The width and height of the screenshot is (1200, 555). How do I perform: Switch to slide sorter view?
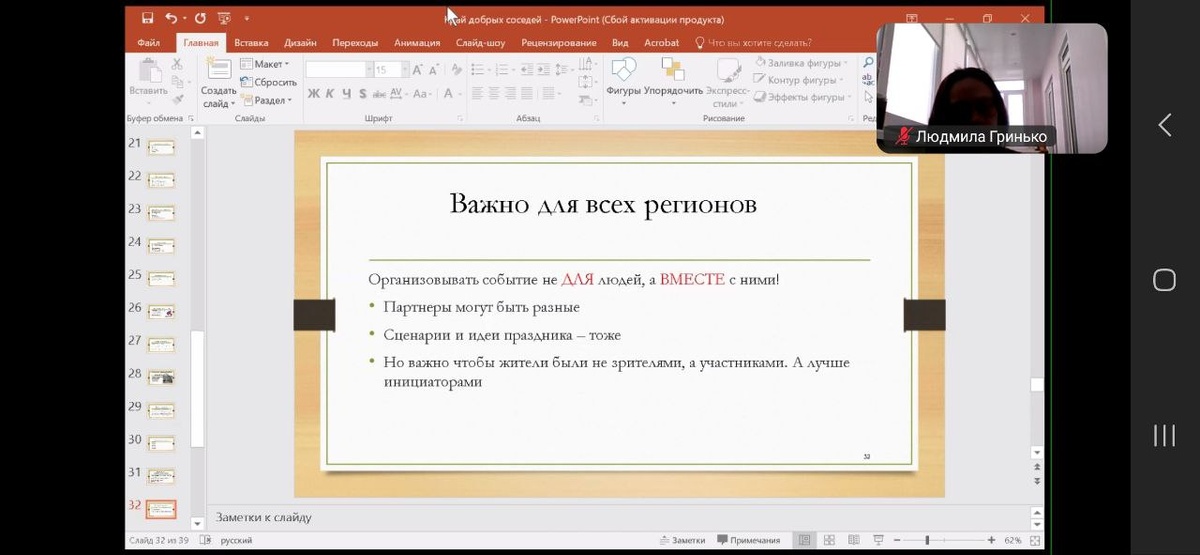(827, 540)
